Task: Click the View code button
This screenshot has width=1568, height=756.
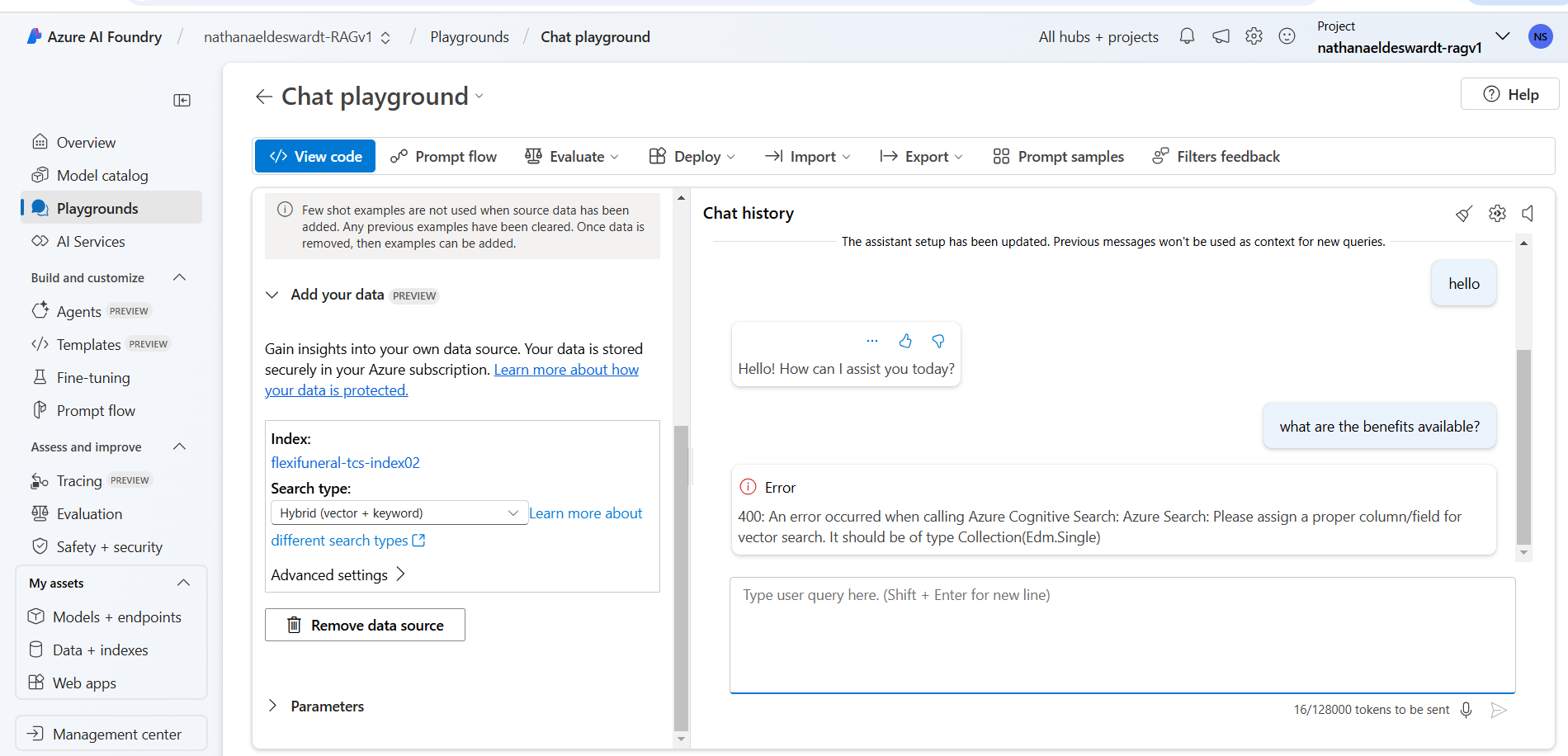Action: (315, 156)
